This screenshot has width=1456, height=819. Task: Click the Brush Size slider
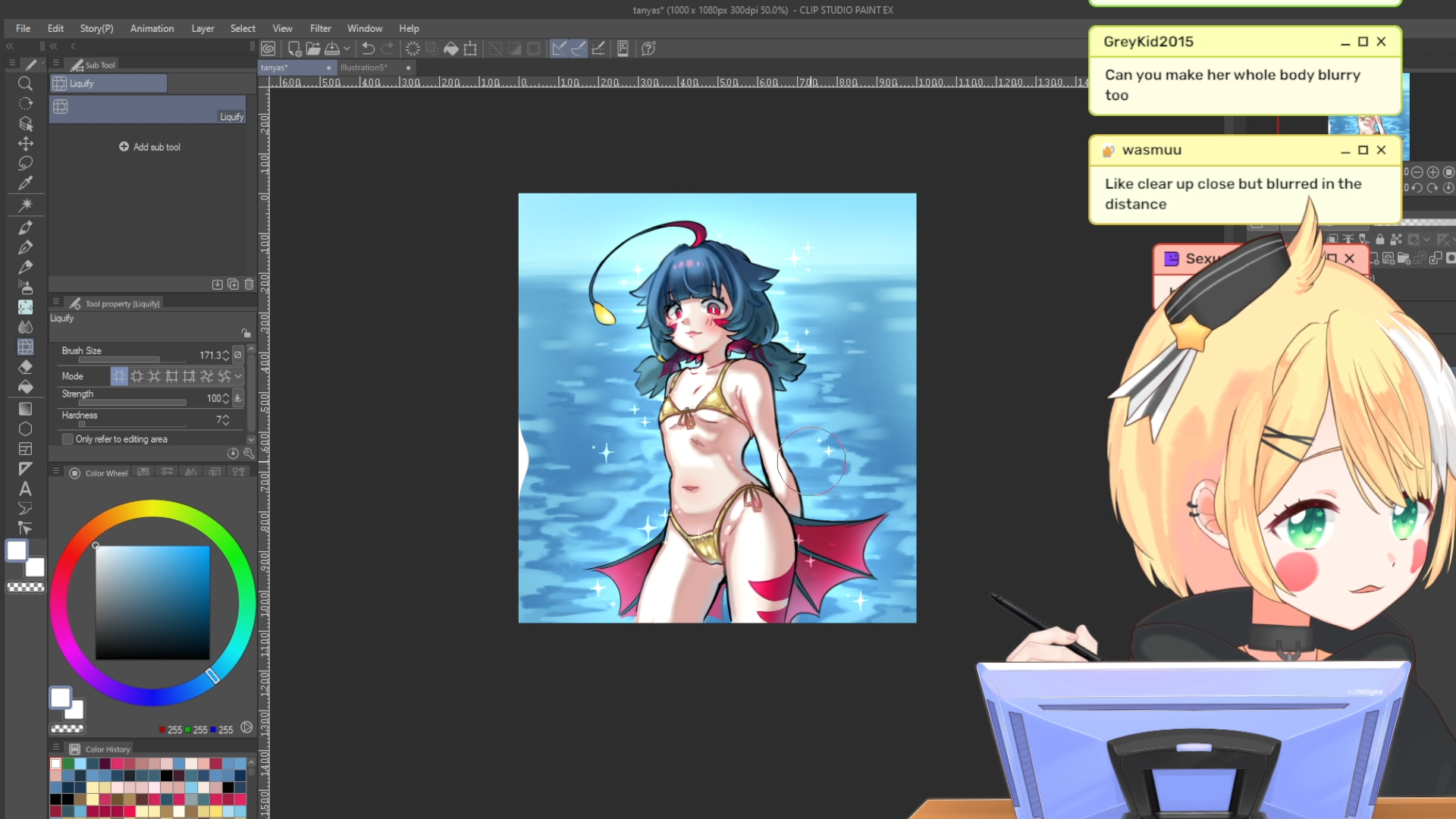coord(119,359)
